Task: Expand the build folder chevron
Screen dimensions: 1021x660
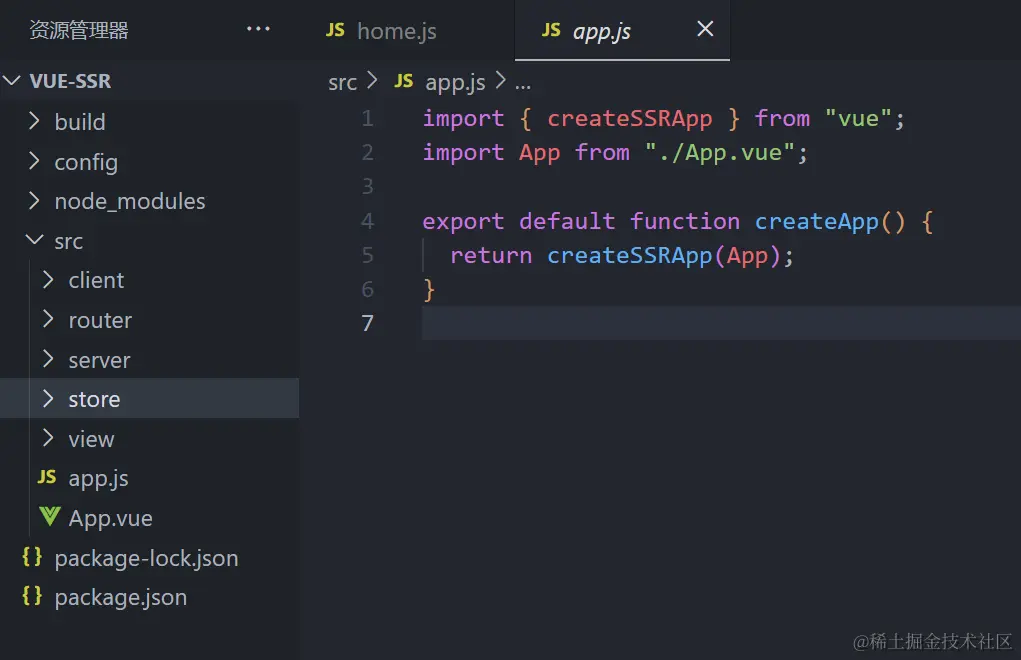Action: [x=35, y=121]
